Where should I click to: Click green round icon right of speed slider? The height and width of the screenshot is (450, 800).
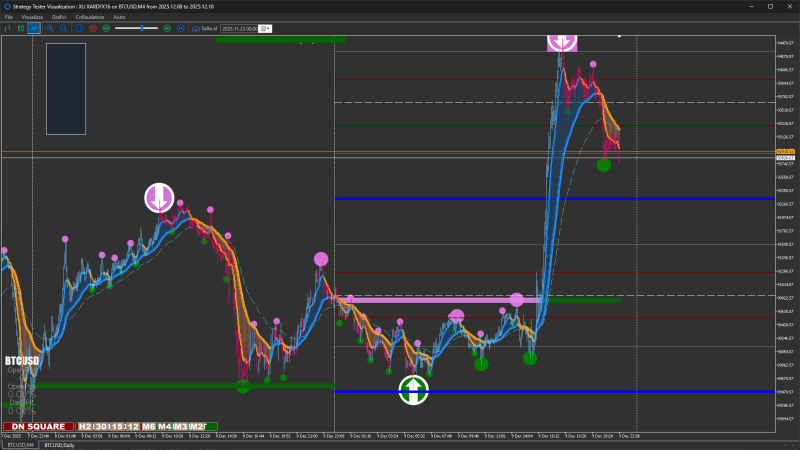tap(167, 29)
